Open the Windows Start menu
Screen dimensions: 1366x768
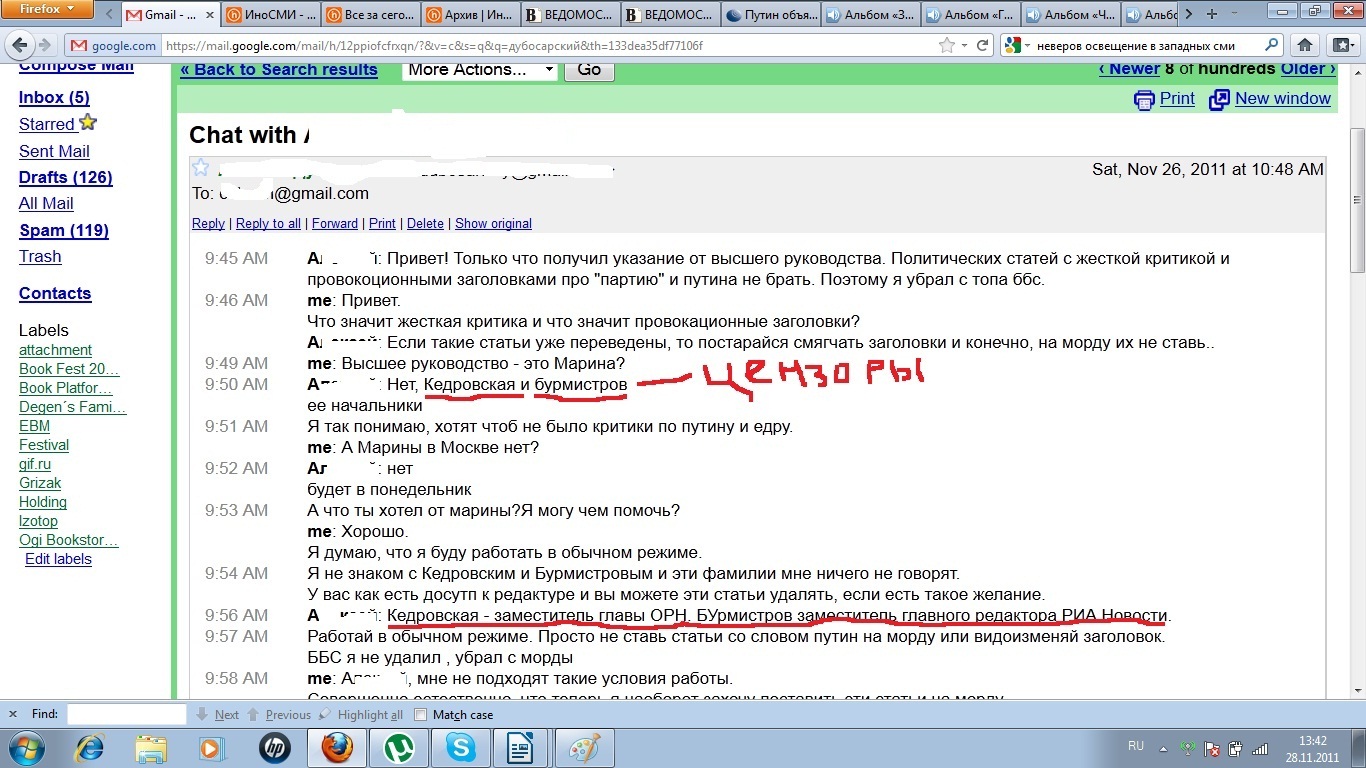coord(25,748)
